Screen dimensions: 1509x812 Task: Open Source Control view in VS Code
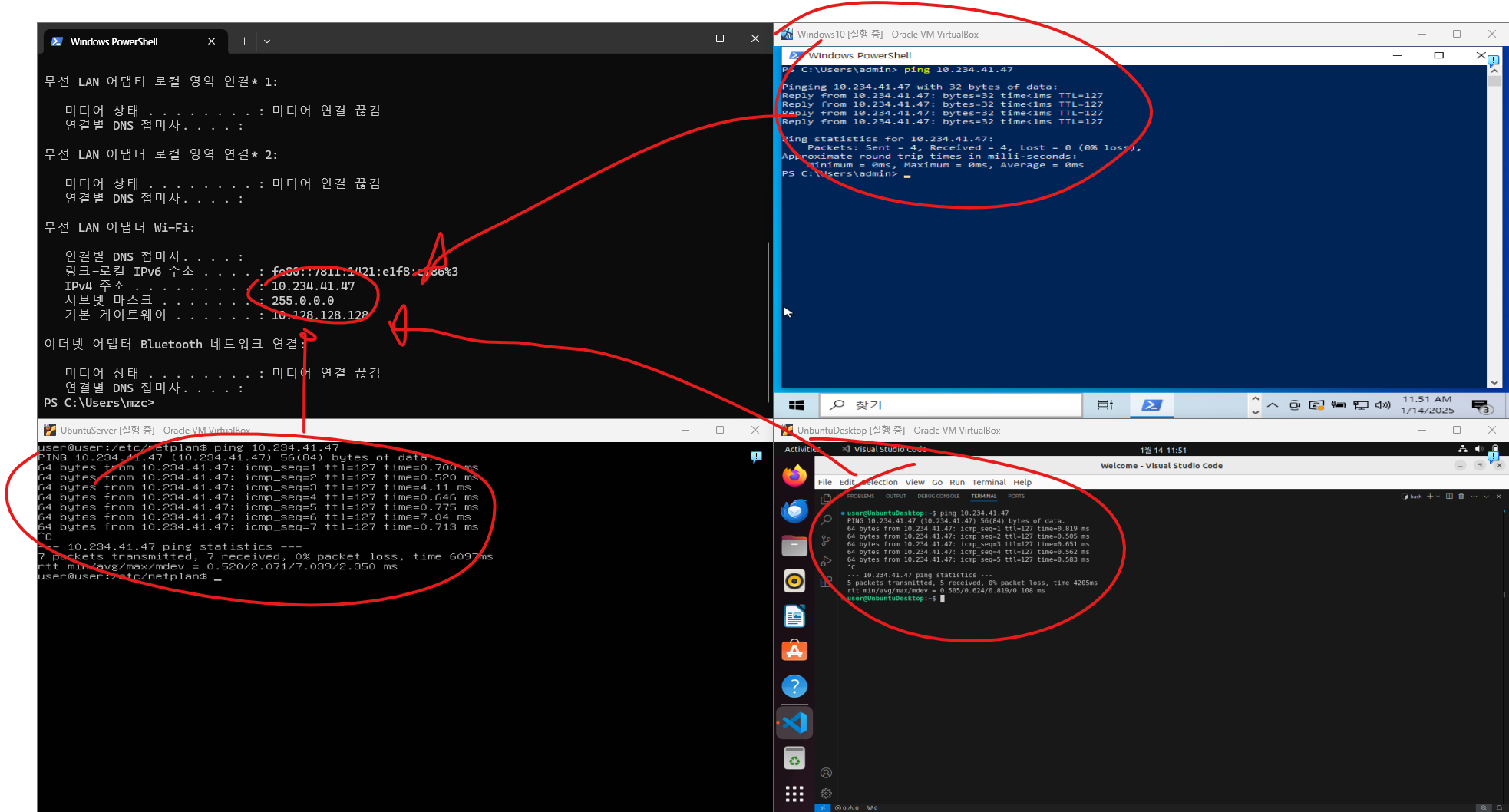(x=826, y=541)
